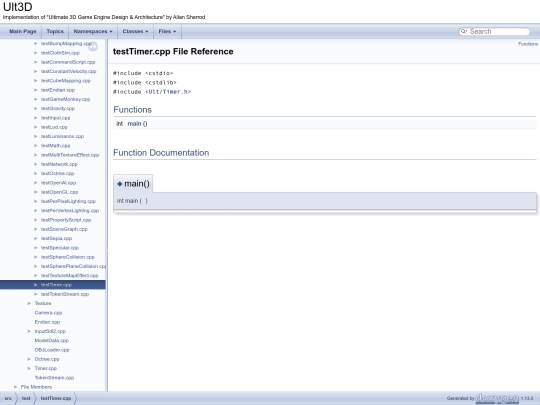Expand the testEndian.cpp tree arrow
The width and height of the screenshot is (540, 405).
35,90
